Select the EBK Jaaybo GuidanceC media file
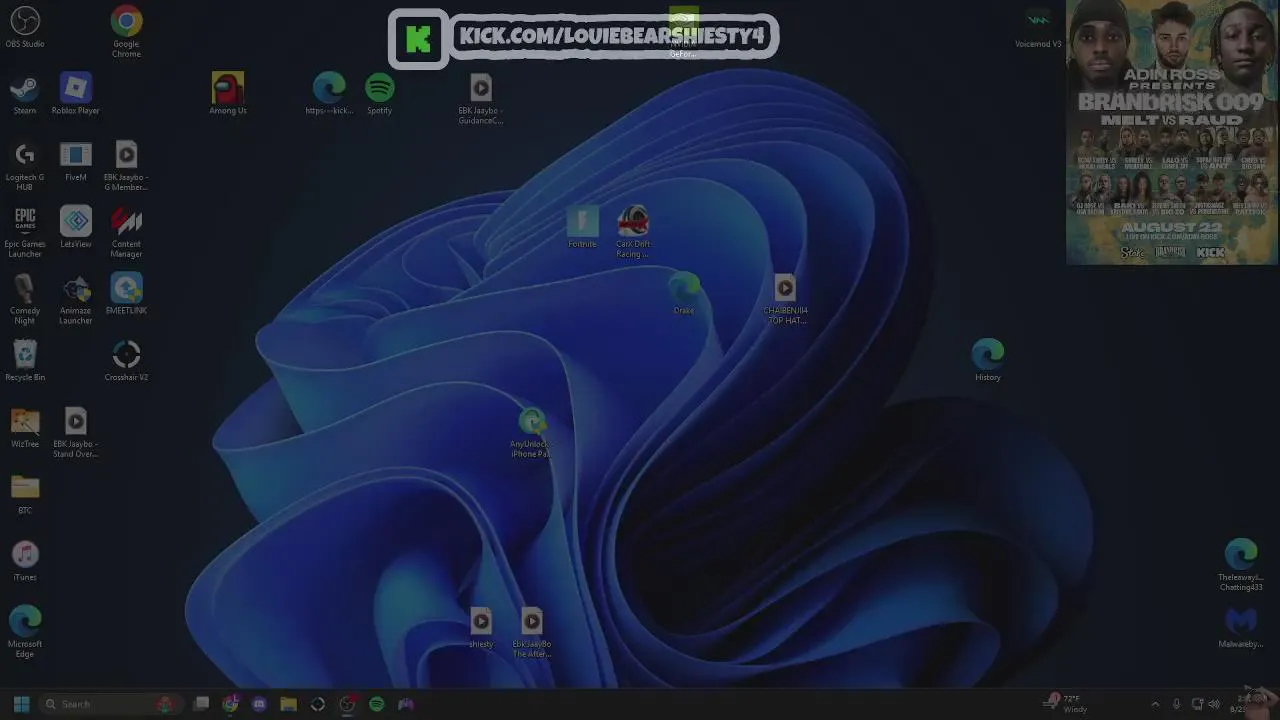The image size is (1280, 720). [481, 98]
